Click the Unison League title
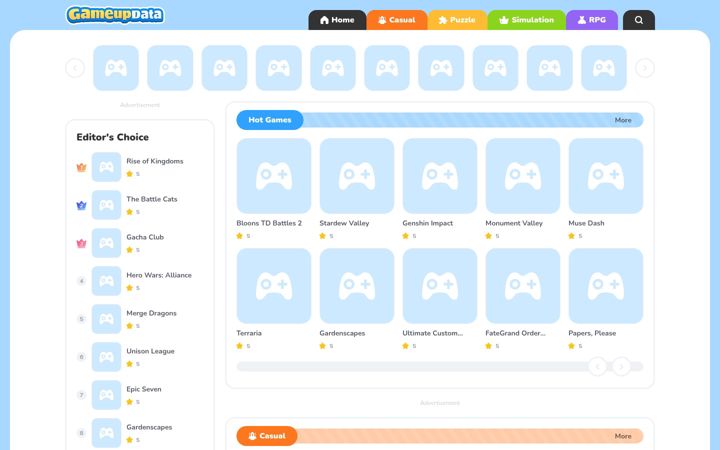 point(151,351)
